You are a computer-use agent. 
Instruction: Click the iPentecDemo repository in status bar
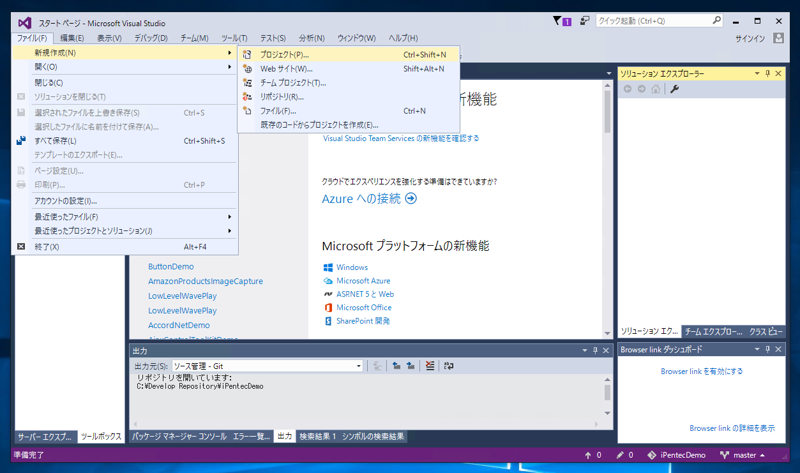coord(677,455)
